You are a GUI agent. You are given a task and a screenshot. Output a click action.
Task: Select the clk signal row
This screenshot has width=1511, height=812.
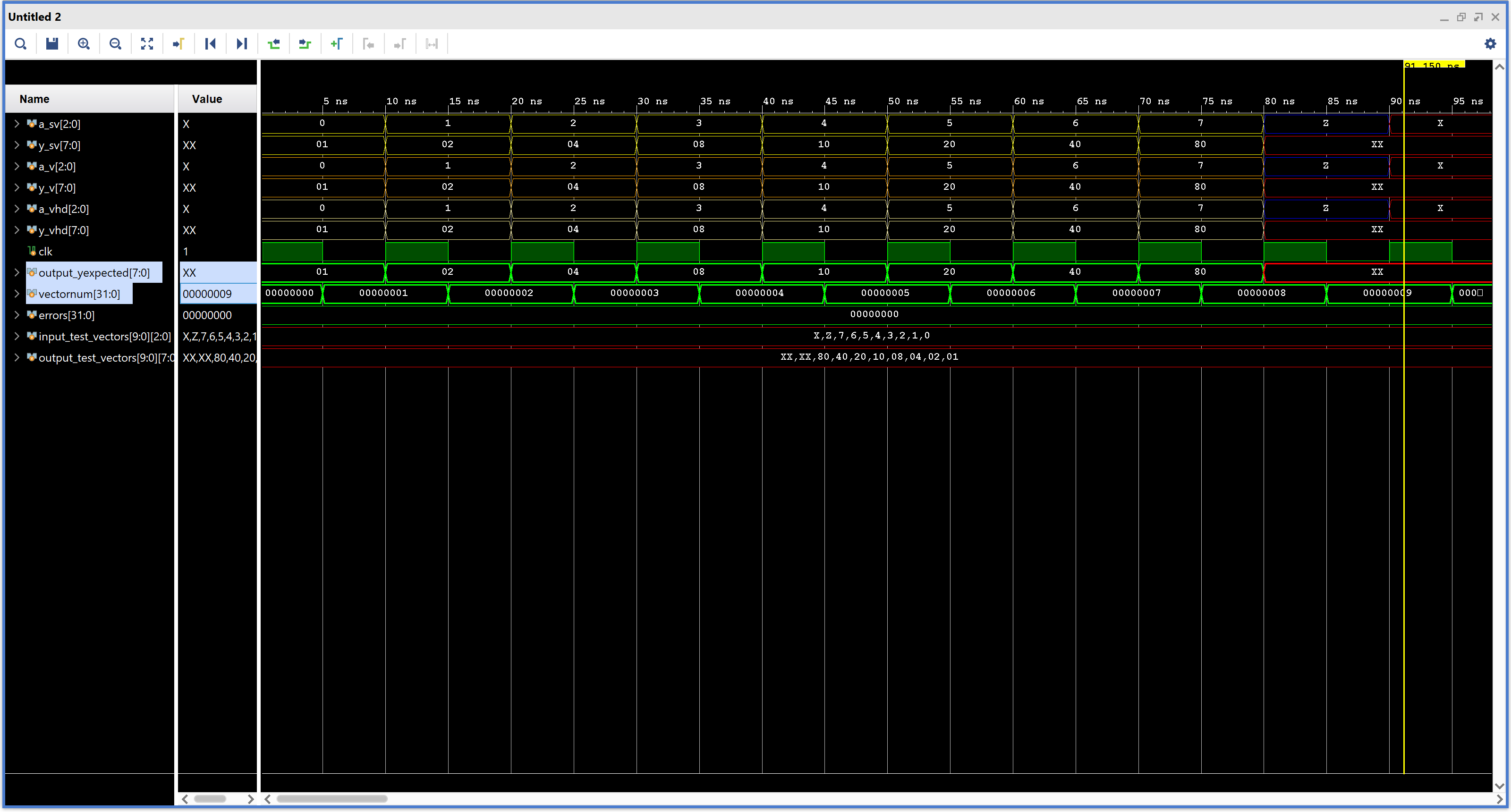tap(45, 252)
